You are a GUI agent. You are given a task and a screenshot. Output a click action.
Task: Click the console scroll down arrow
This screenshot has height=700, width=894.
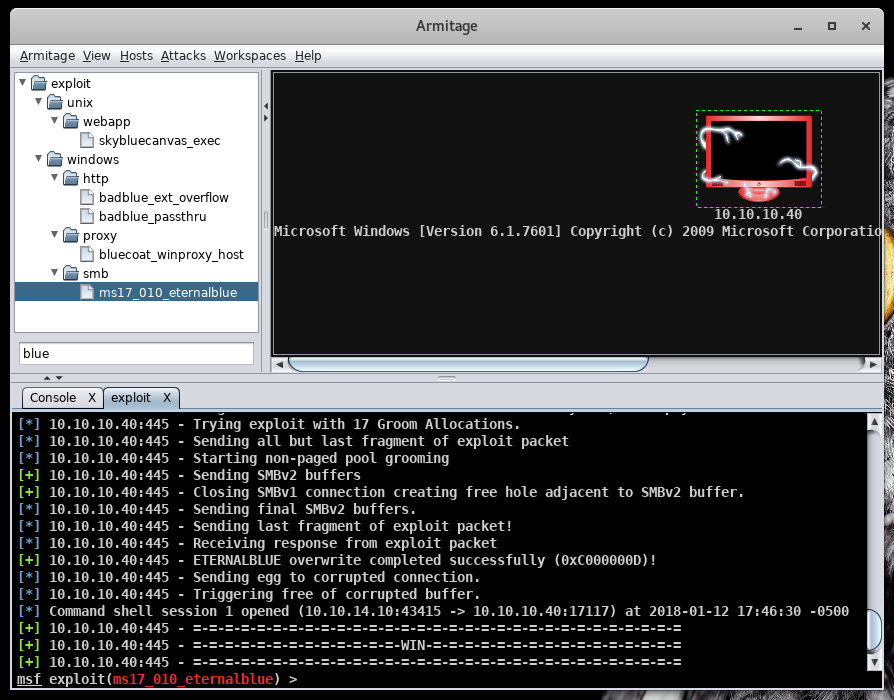click(x=874, y=662)
